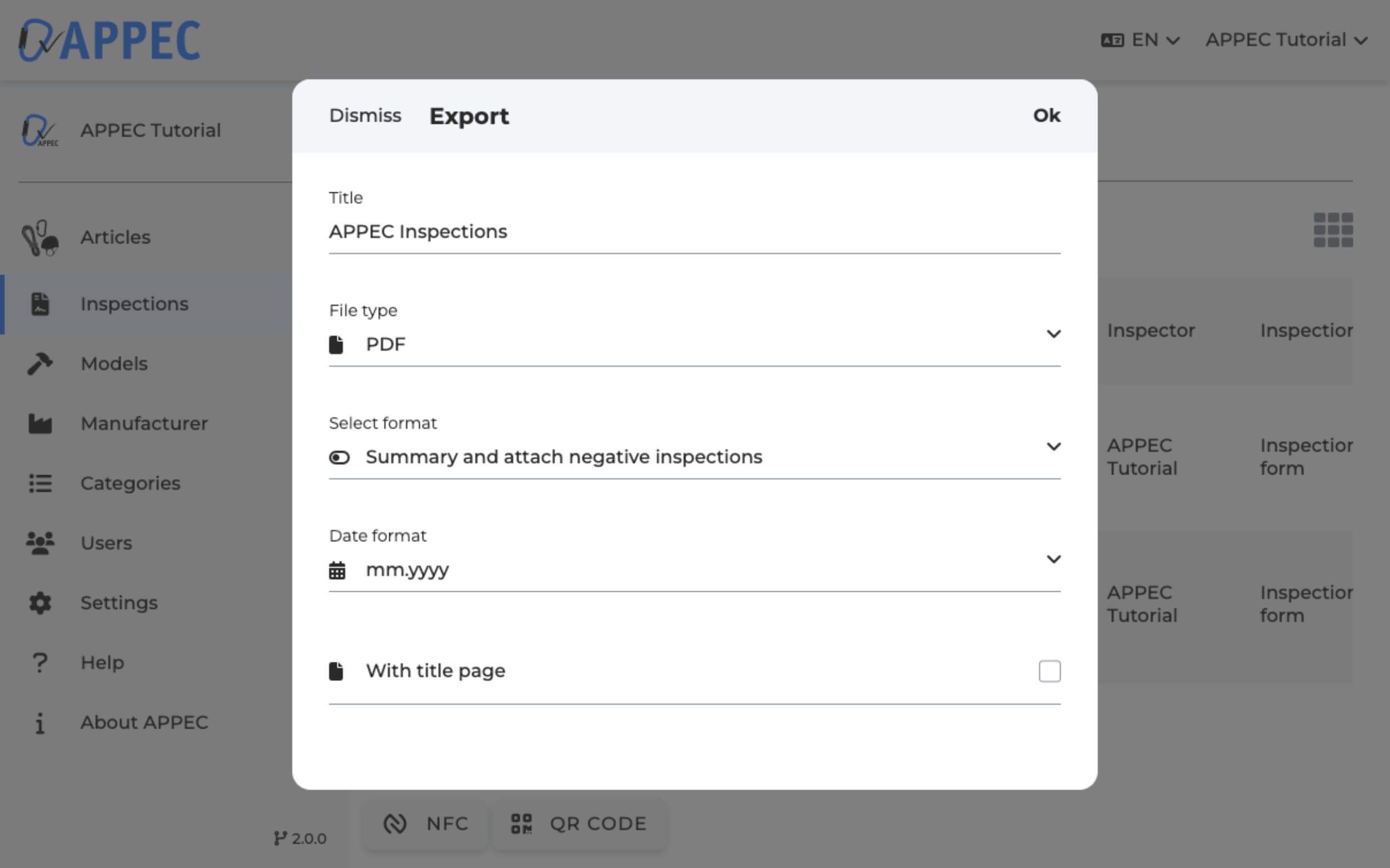Dismiss the Export dialog

coord(365,116)
